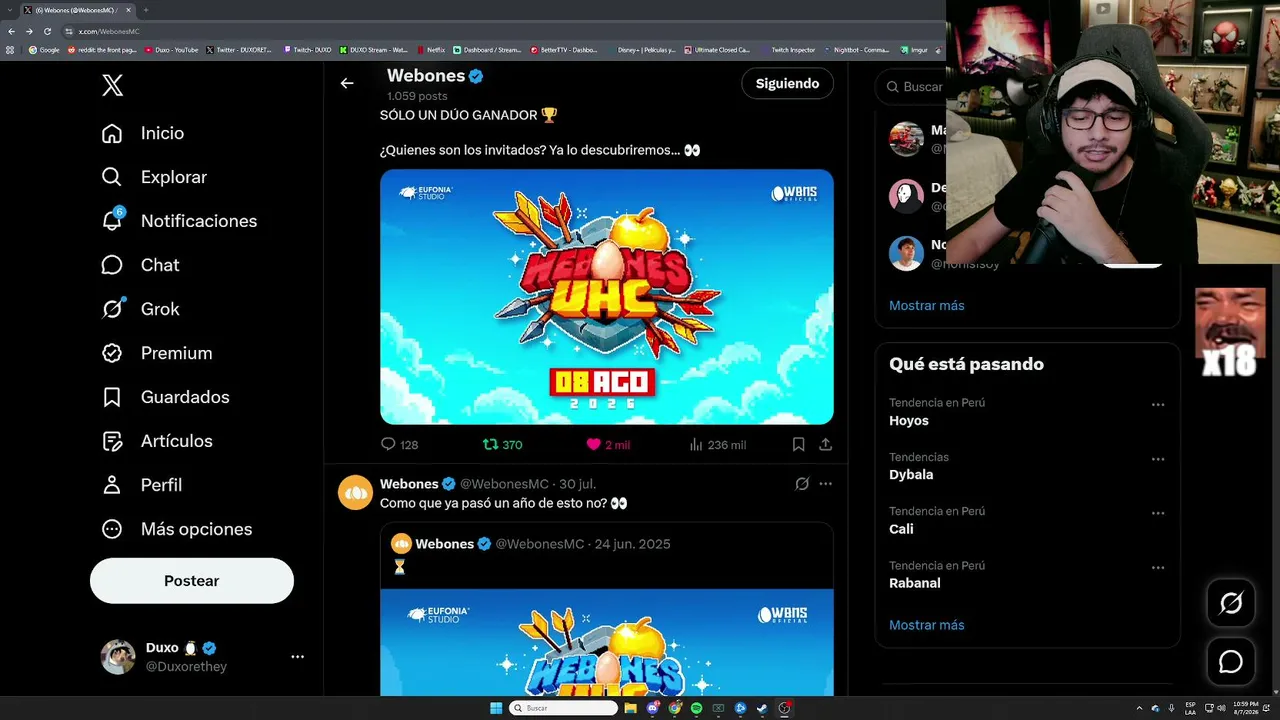Open File Explorer from the taskbar

click(x=630, y=708)
